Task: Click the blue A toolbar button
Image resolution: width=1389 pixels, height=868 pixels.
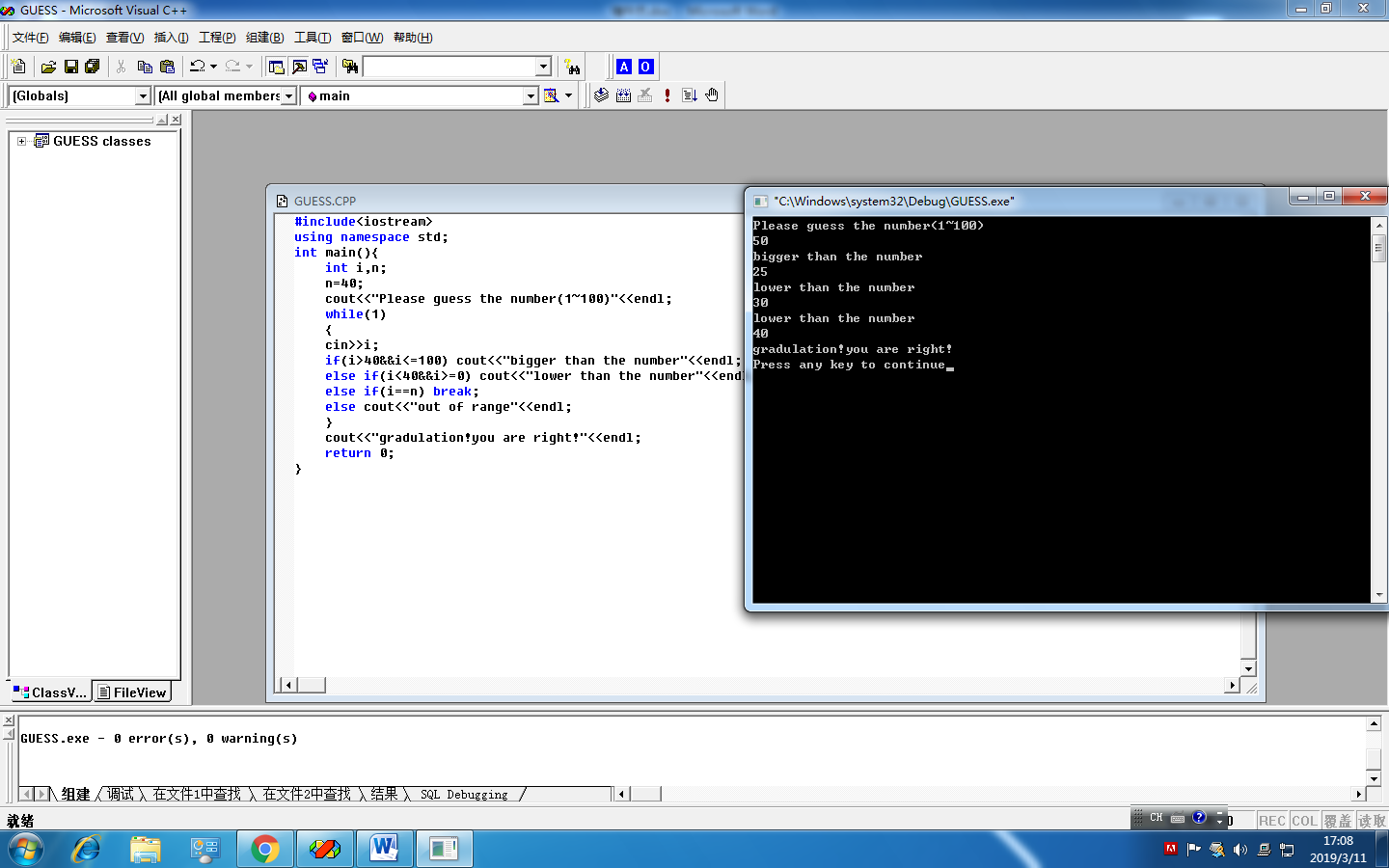Action: coord(624,67)
